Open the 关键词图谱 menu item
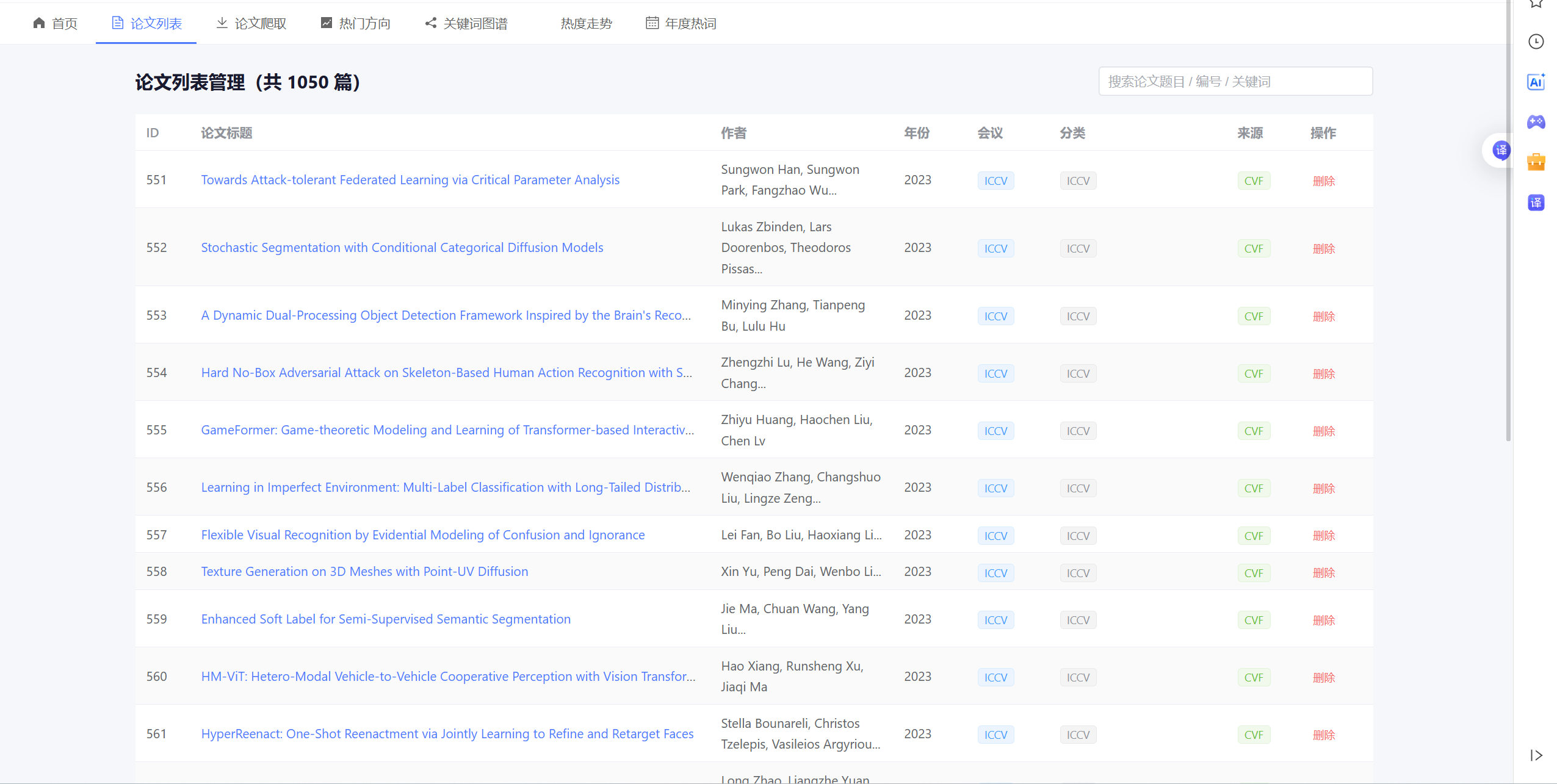 pos(466,23)
